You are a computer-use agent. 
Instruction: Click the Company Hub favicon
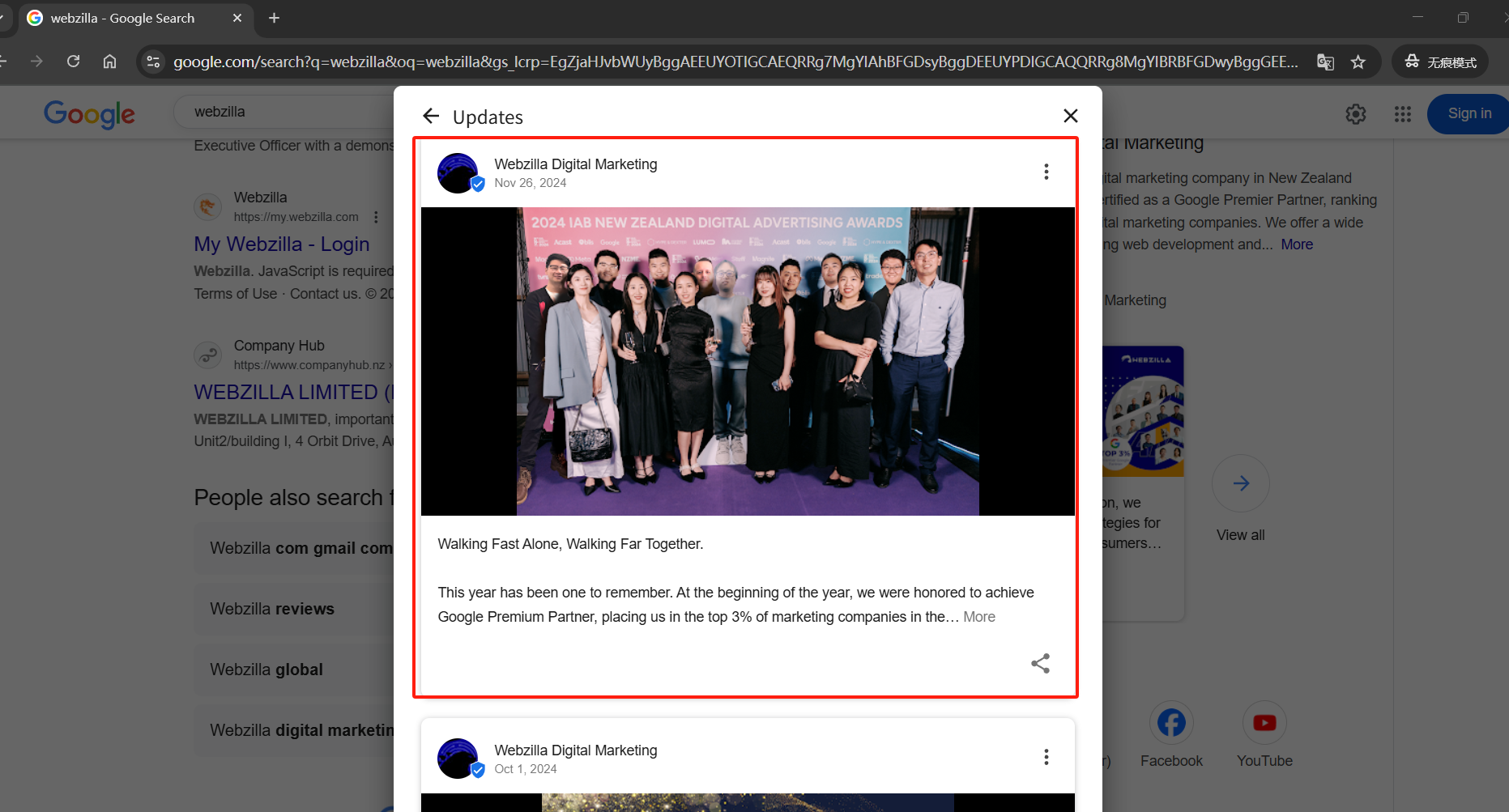[x=208, y=355]
